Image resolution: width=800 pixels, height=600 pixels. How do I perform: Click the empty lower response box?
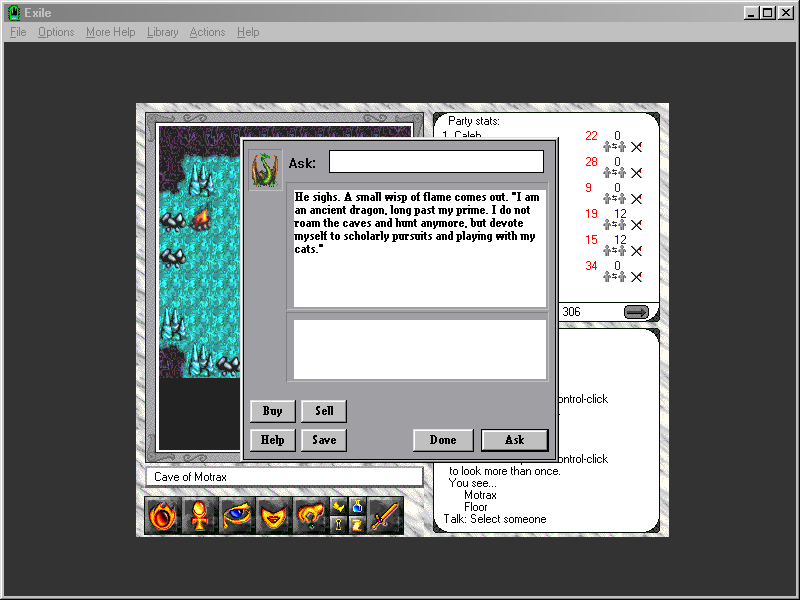click(x=419, y=349)
